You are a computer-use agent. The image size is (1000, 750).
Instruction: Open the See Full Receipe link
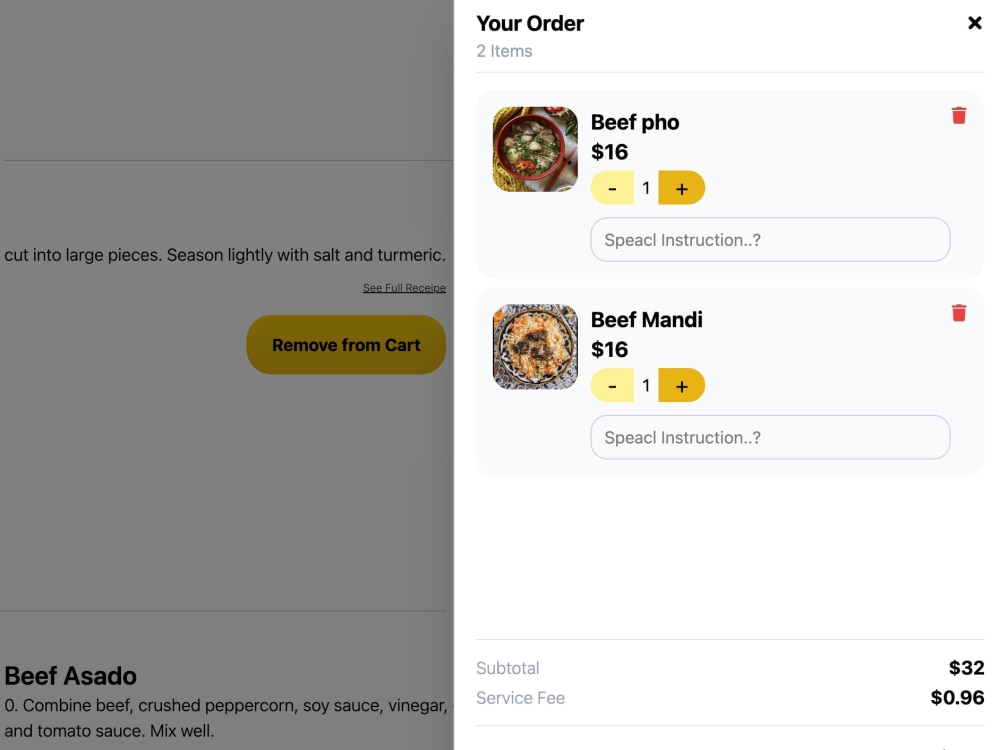click(x=404, y=288)
